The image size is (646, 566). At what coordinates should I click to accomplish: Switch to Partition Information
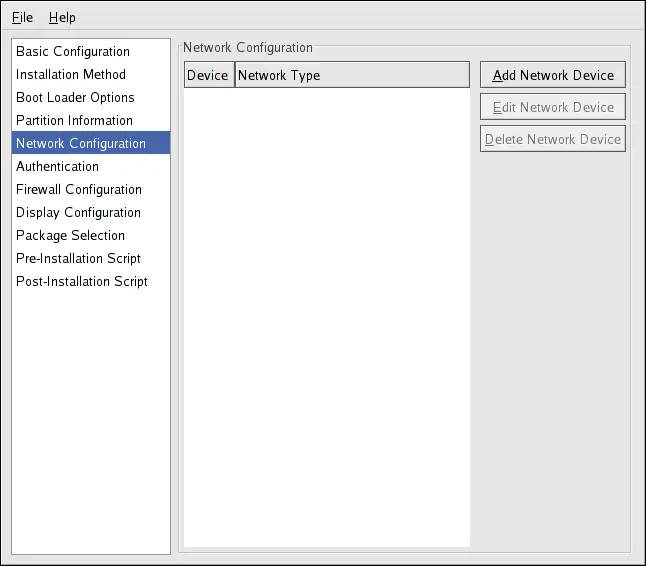(x=74, y=120)
